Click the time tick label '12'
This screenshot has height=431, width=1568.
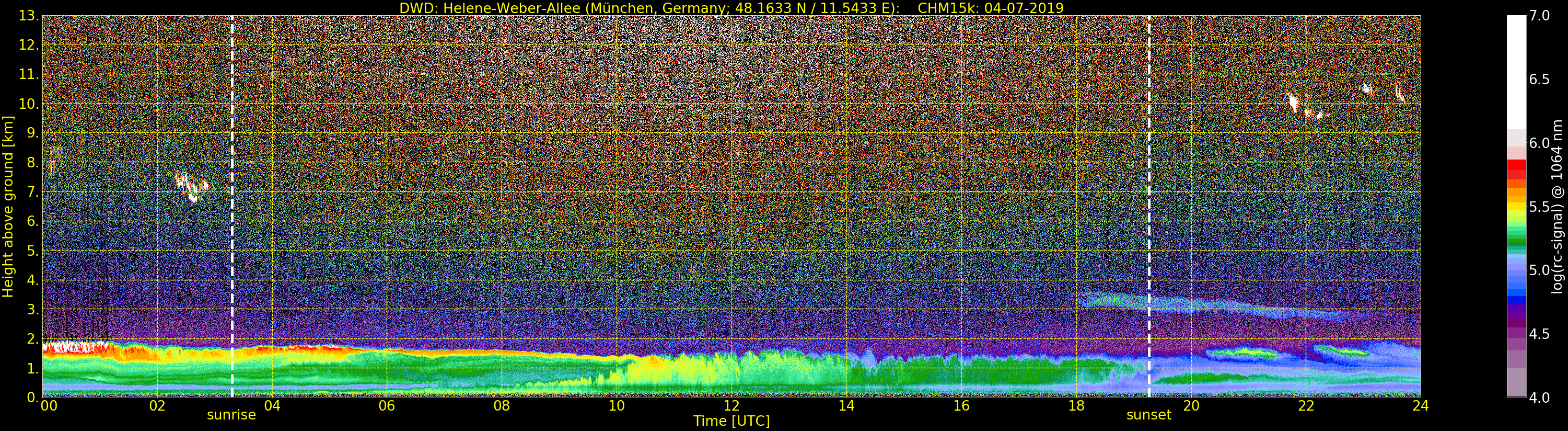(x=731, y=406)
